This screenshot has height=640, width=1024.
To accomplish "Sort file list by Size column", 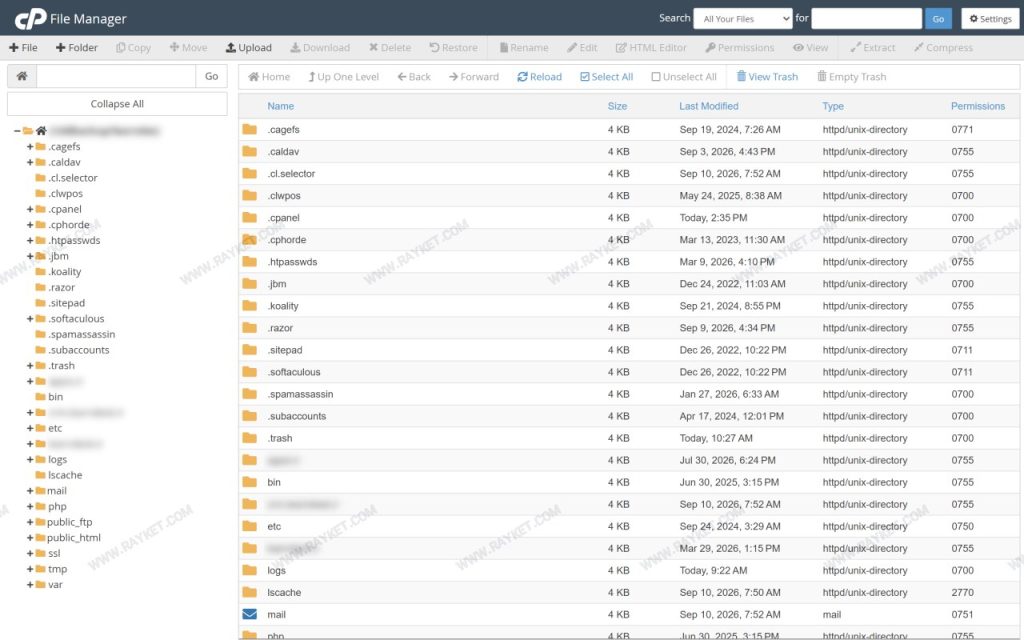I will (617, 106).
